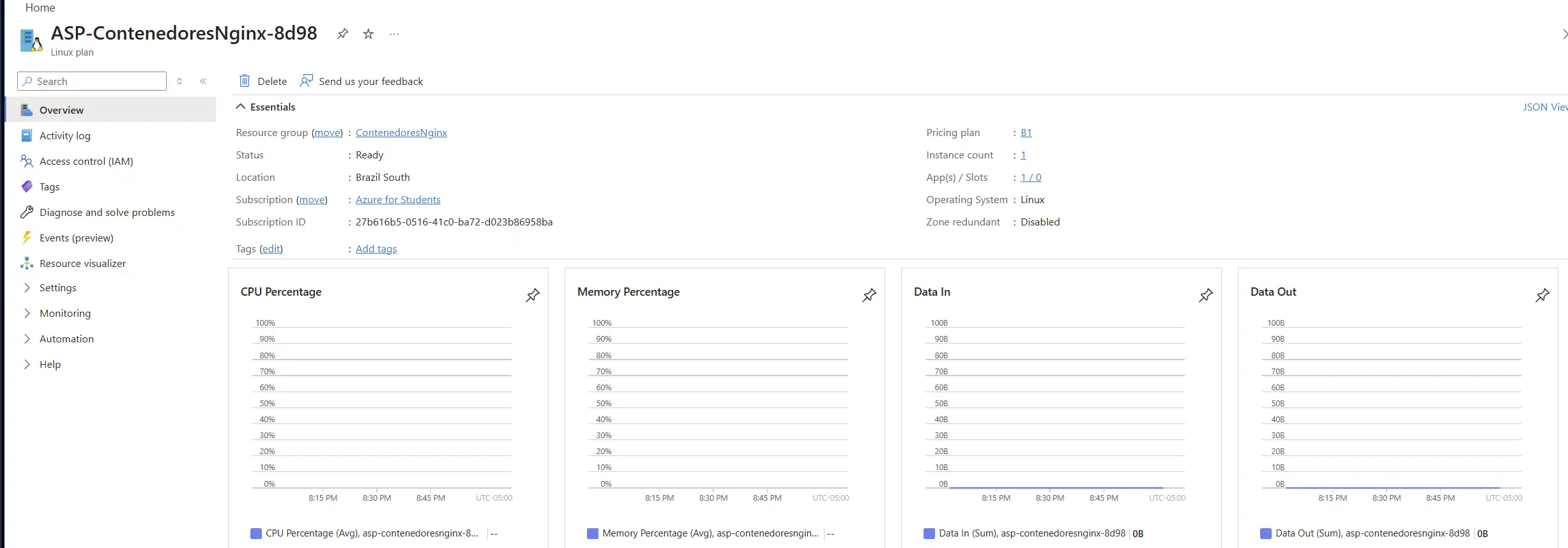Image resolution: width=1568 pixels, height=548 pixels.
Task: Pin the CPU Percentage chart
Action: click(x=533, y=295)
